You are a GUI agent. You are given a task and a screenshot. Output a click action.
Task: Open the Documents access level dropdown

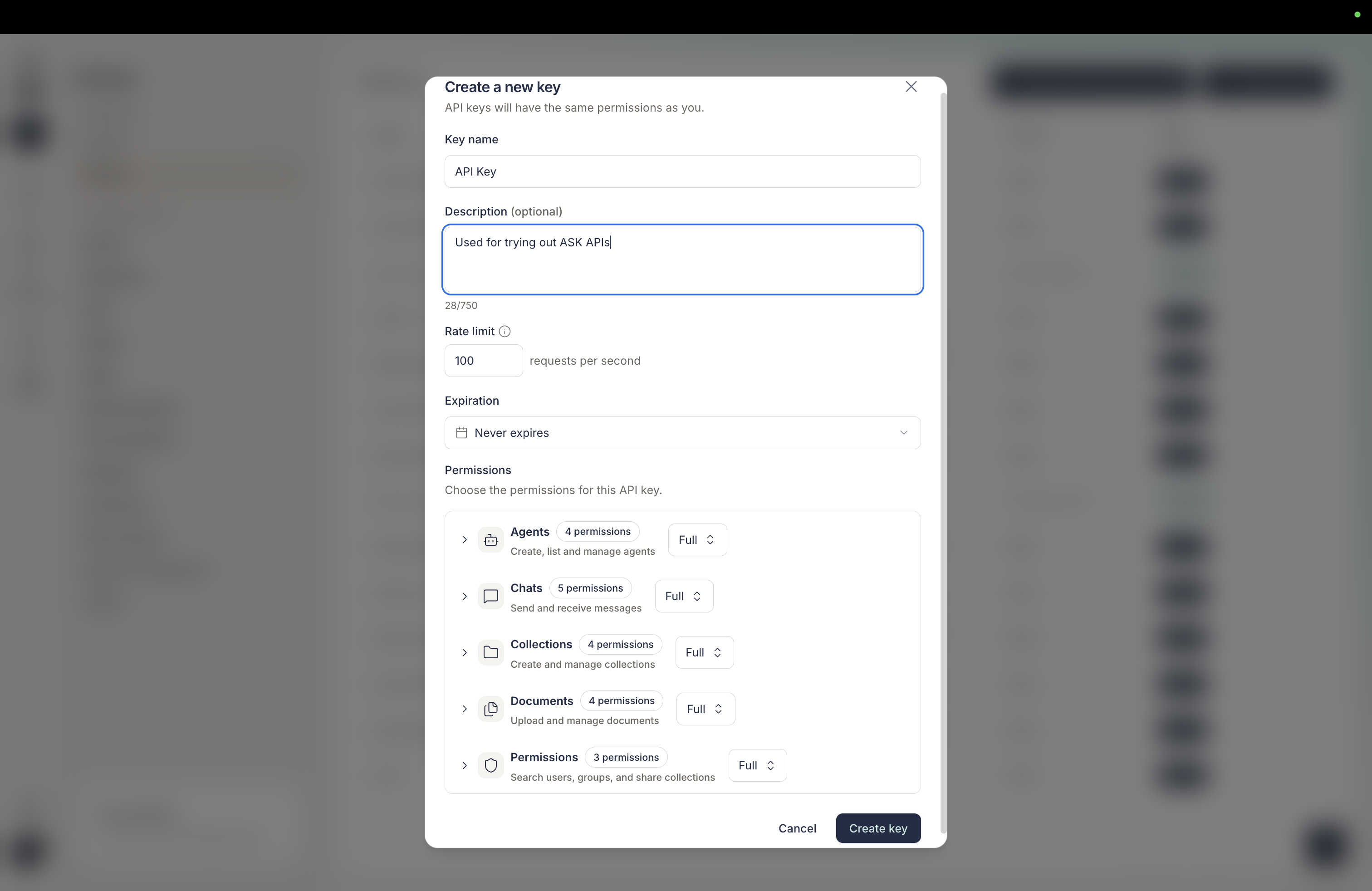coord(705,709)
